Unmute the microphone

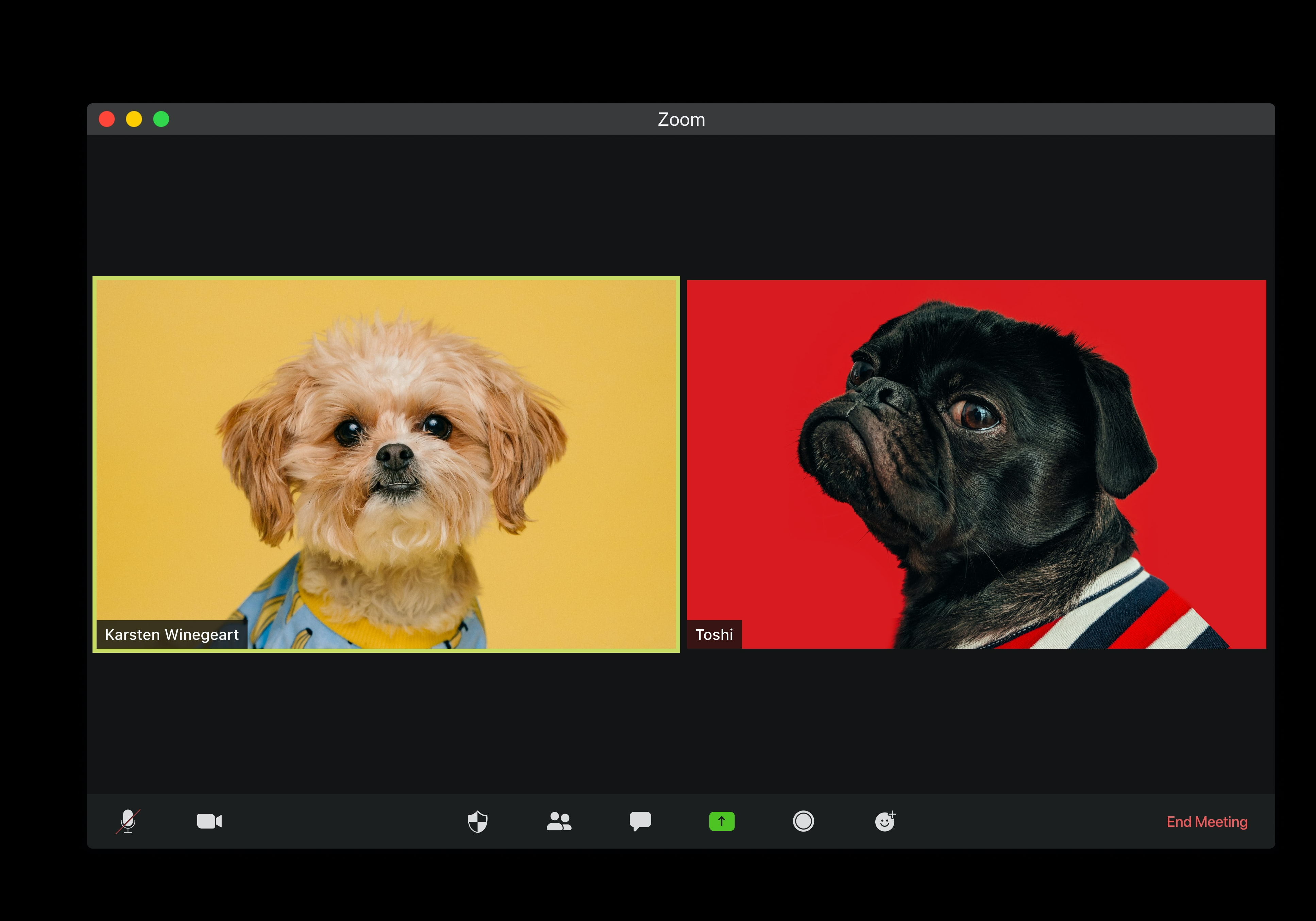tap(128, 821)
